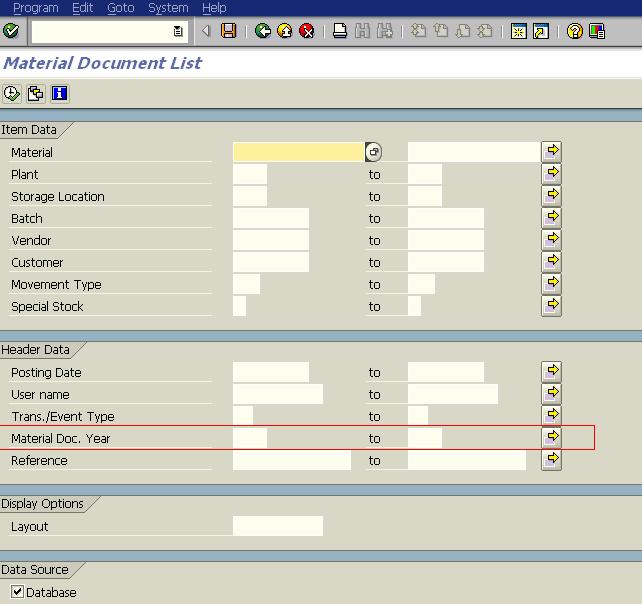The image size is (642, 604).
Task: Click the Execute icon with the clock
Action: 12,94
